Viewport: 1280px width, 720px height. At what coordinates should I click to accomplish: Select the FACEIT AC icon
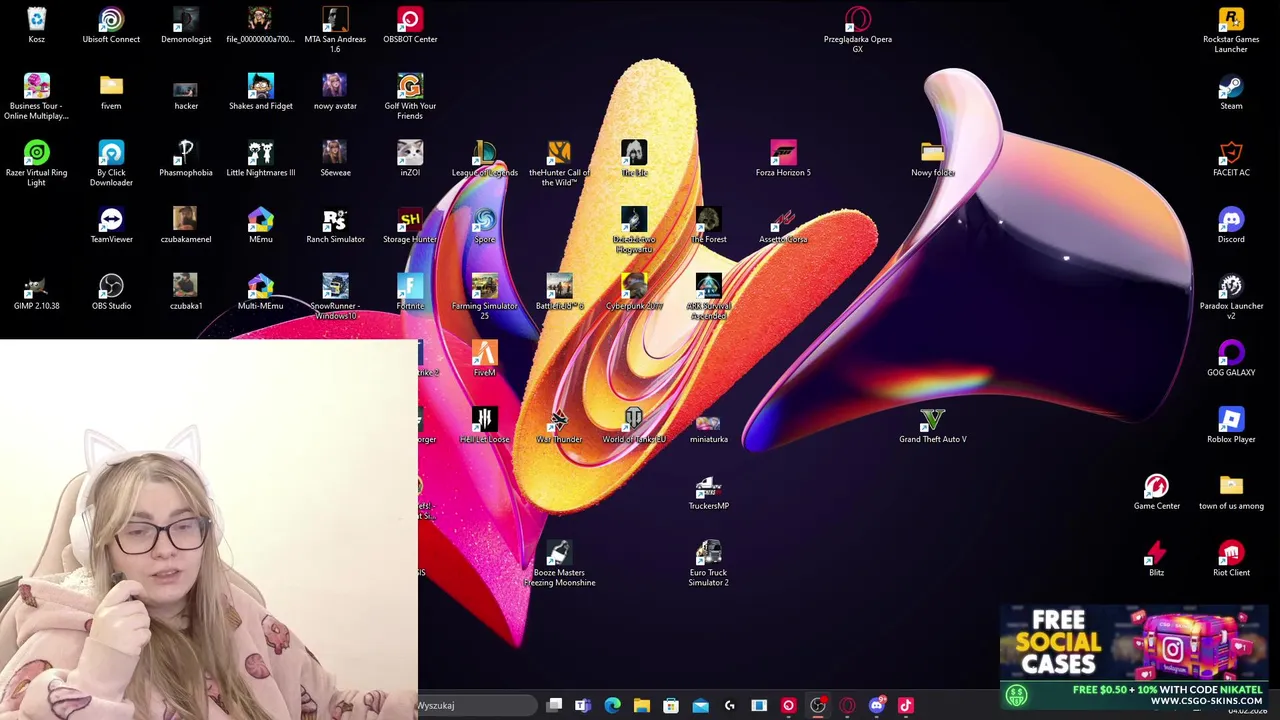coord(1231,160)
